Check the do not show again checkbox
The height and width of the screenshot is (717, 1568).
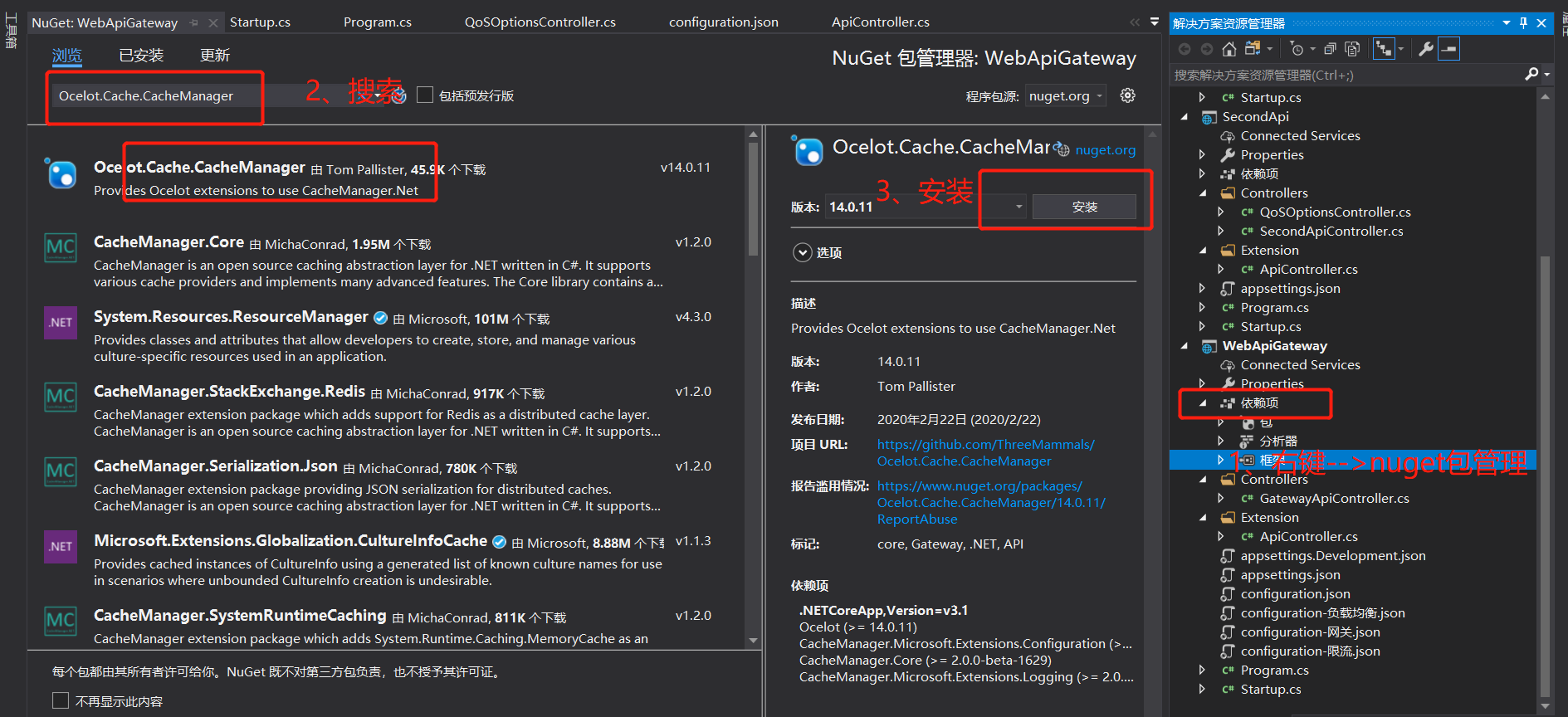point(61,700)
